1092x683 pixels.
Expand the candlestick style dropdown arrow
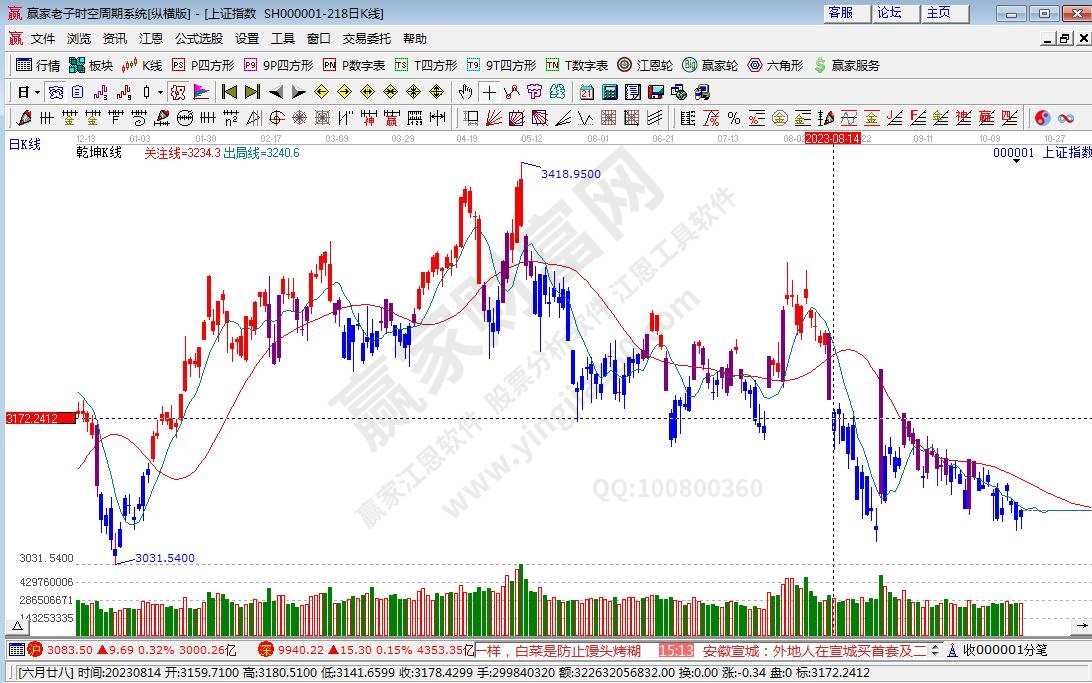[x=161, y=92]
